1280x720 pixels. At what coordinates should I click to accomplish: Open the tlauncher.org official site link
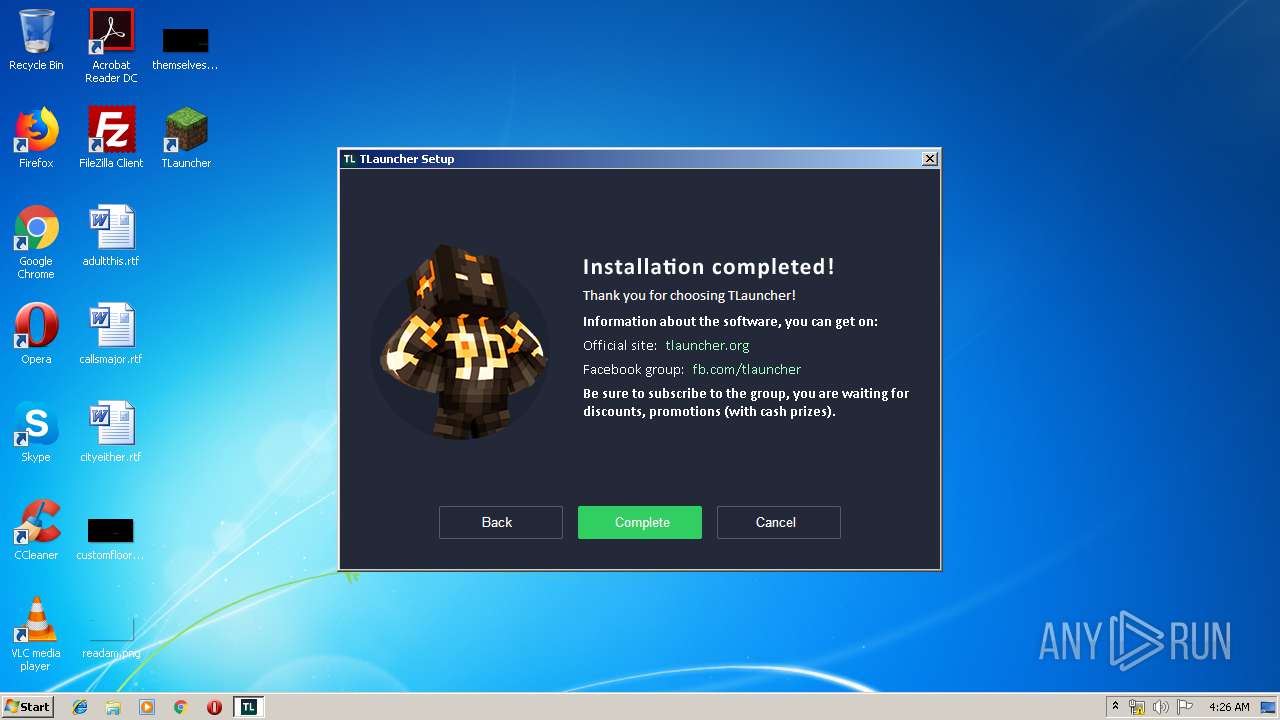[x=707, y=345]
